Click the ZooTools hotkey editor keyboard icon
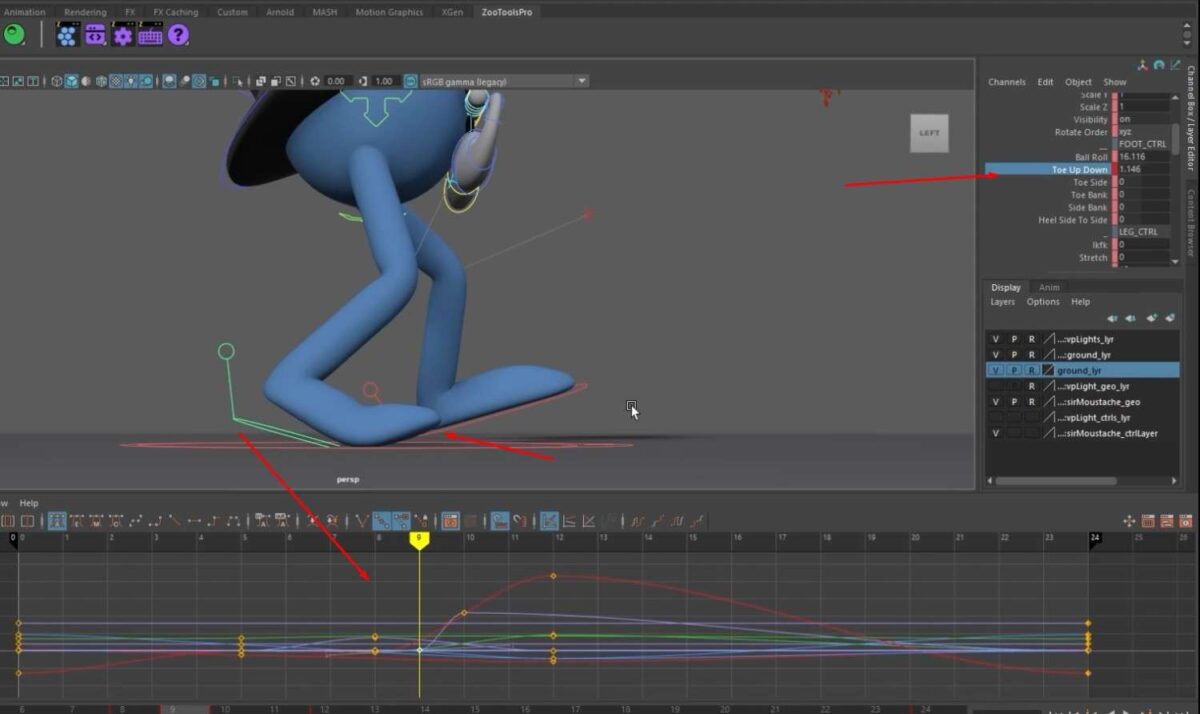This screenshot has width=1200, height=714. click(149, 35)
